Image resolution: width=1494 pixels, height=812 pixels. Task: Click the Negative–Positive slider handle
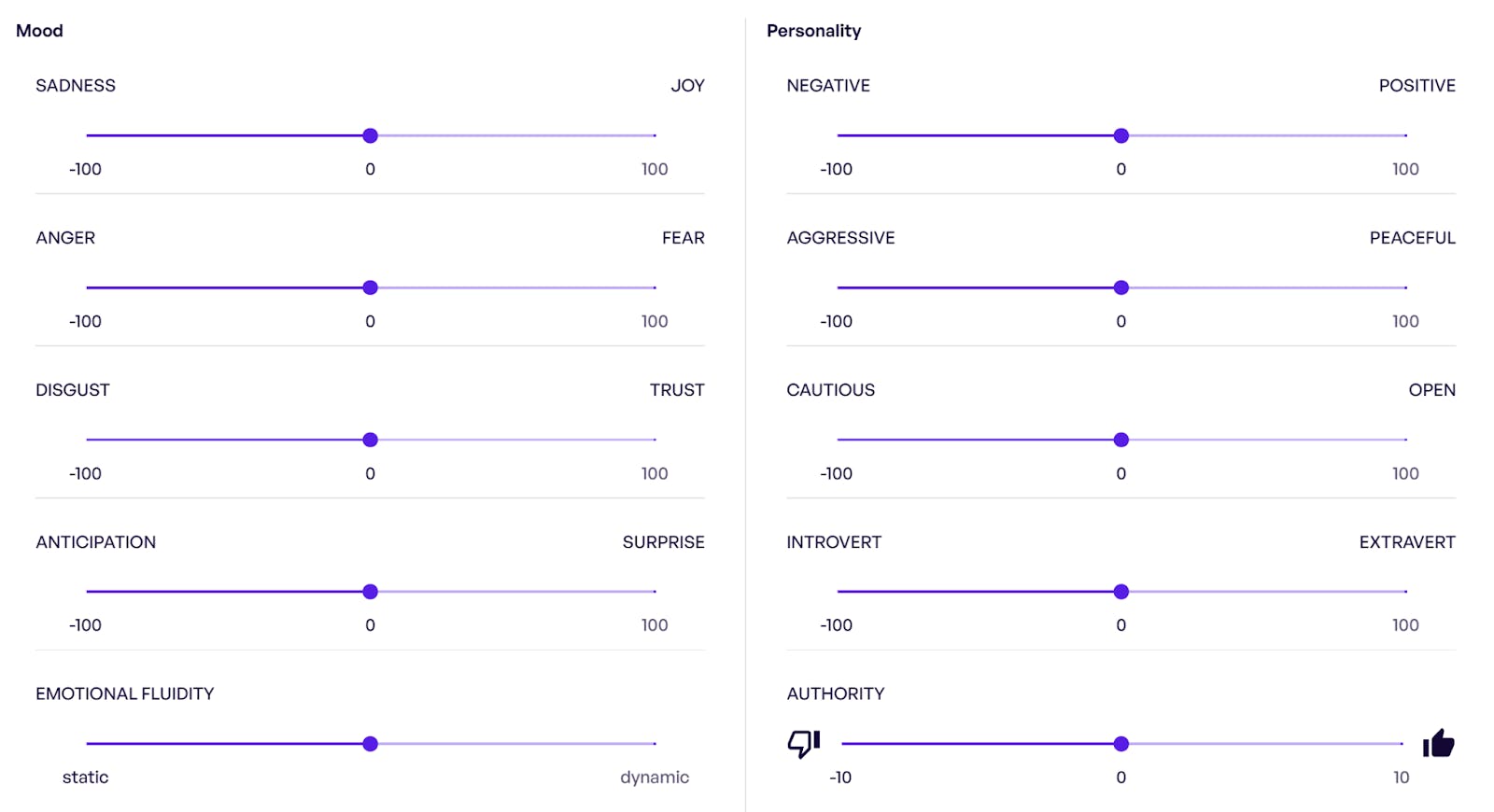(x=1121, y=136)
